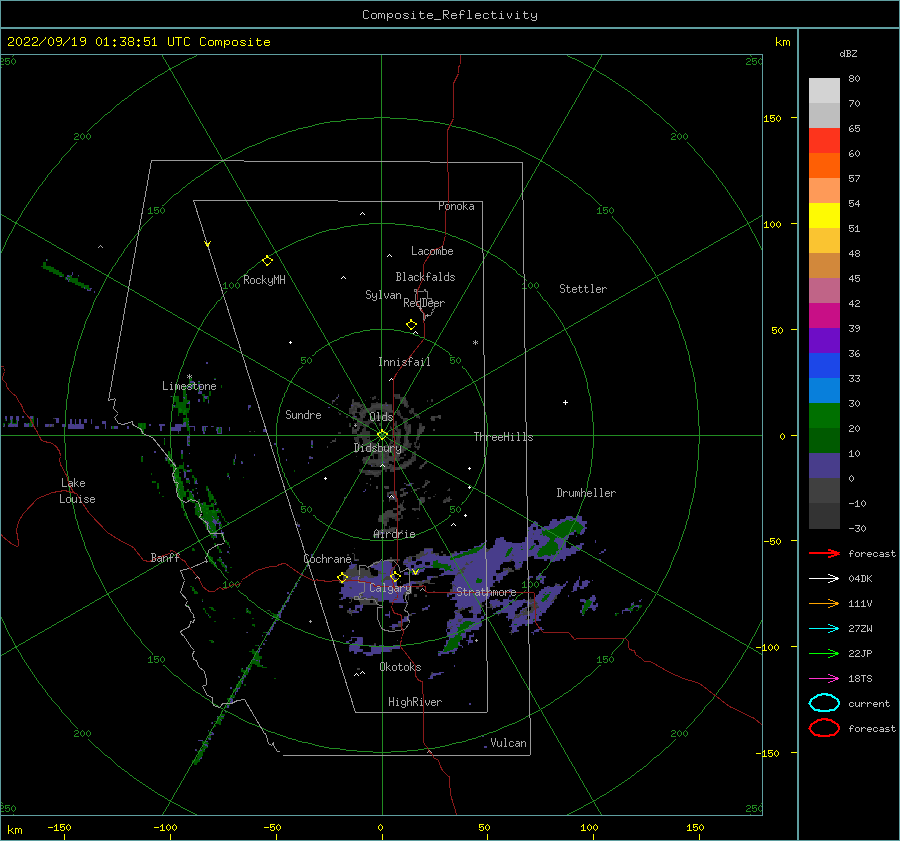
Task: Click the light gray 80 dBZ swatch
Action: (824, 91)
